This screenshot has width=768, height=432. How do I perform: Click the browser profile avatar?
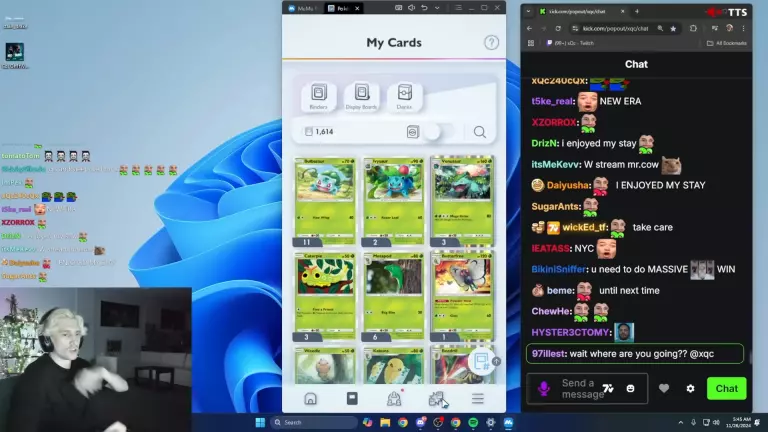coord(730,28)
